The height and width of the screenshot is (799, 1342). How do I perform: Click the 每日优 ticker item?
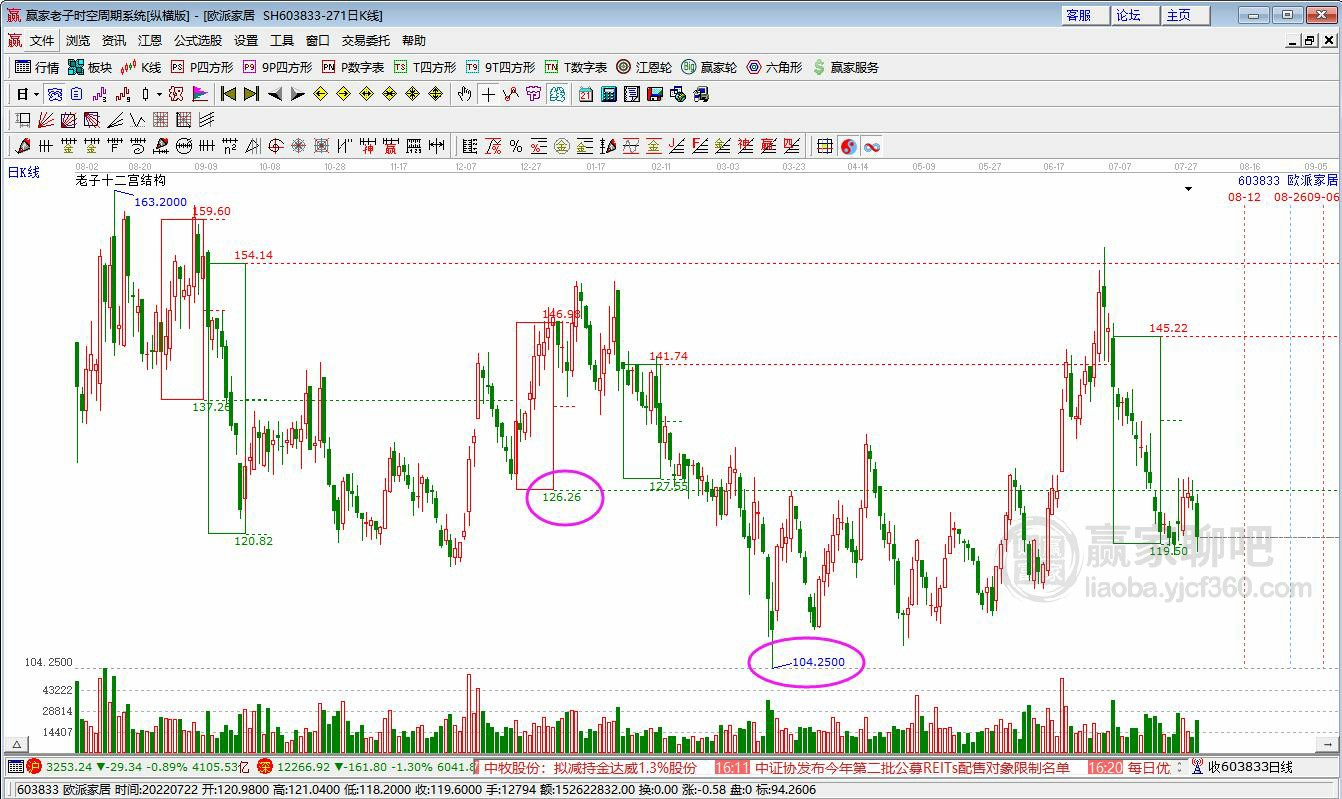coord(1148,768)
